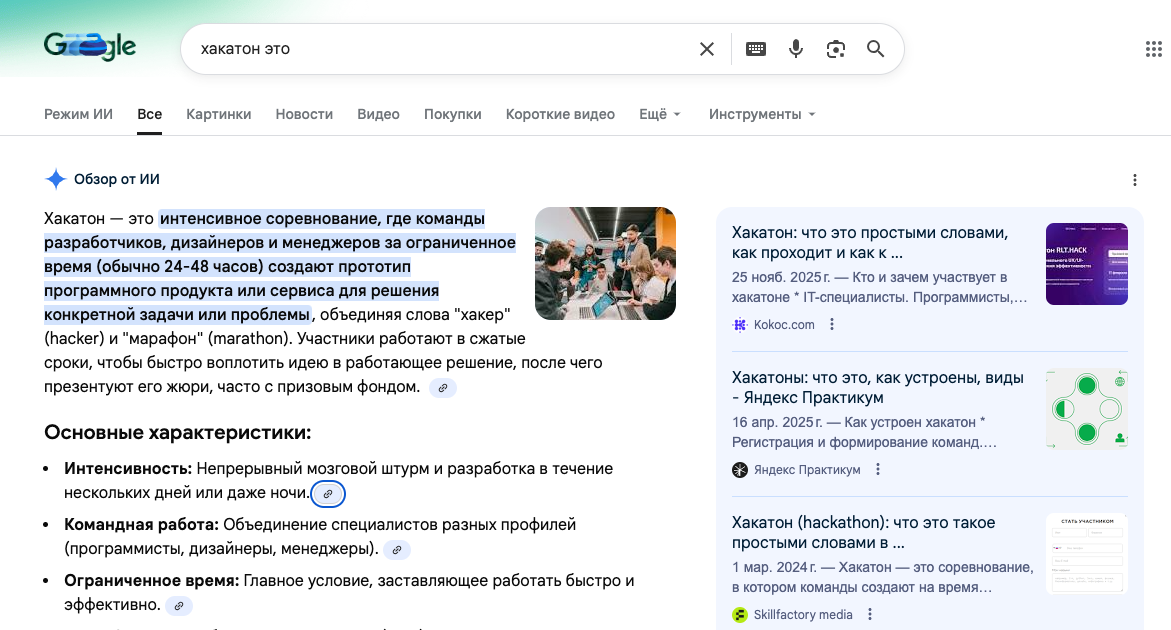The height and width of the screenshot is (630, 1171).
Task: Click the magnifying glass search button
Action: (x=876, y=49)
